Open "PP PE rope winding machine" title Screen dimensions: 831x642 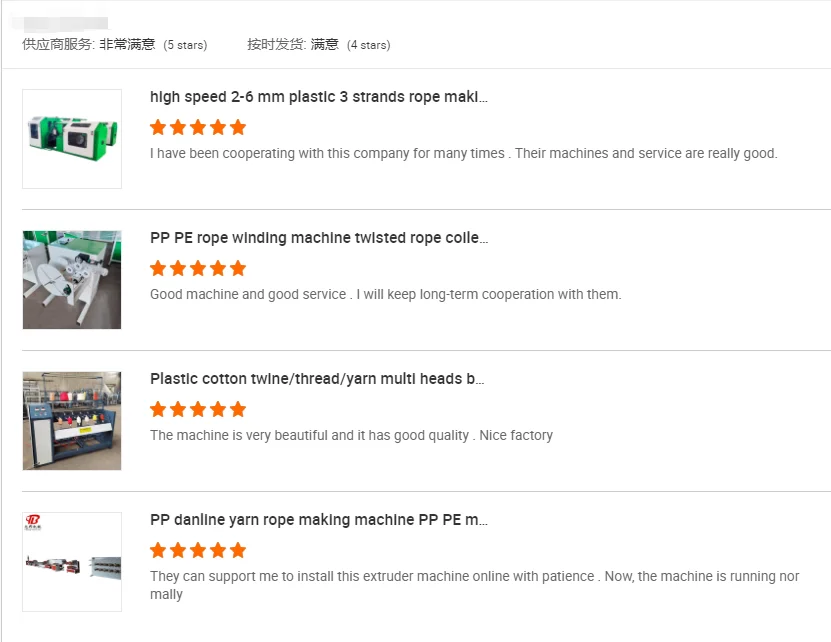point(319,238)
